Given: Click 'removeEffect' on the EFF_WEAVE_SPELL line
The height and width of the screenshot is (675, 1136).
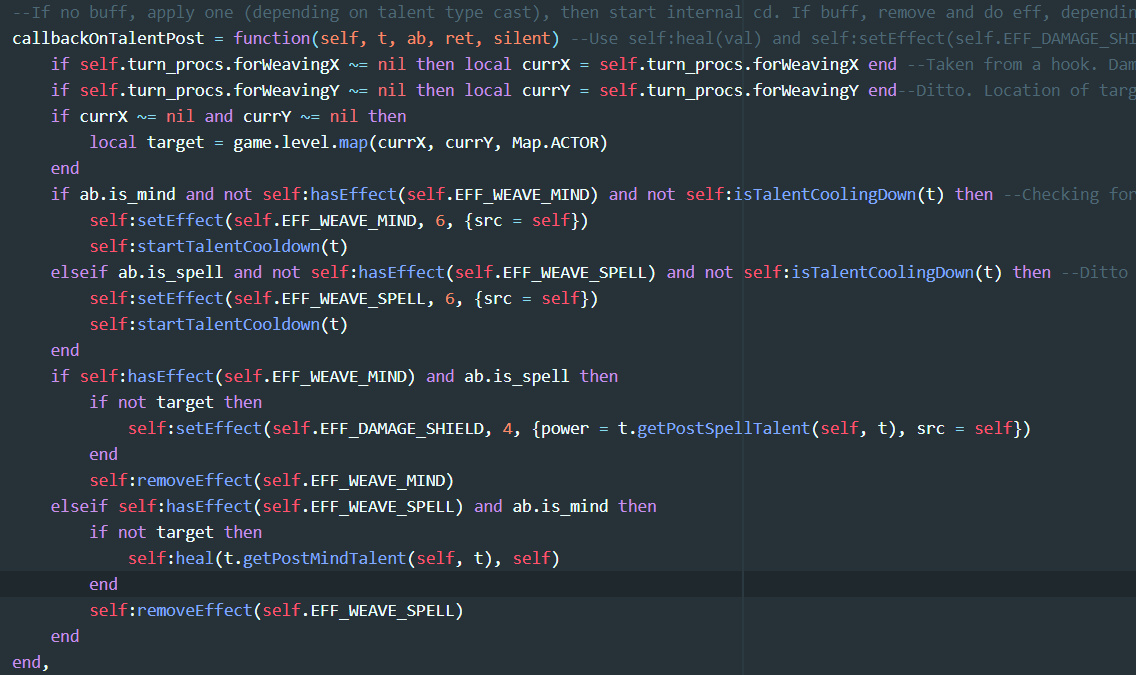Looking at the screenshot, I should point(195,611).
